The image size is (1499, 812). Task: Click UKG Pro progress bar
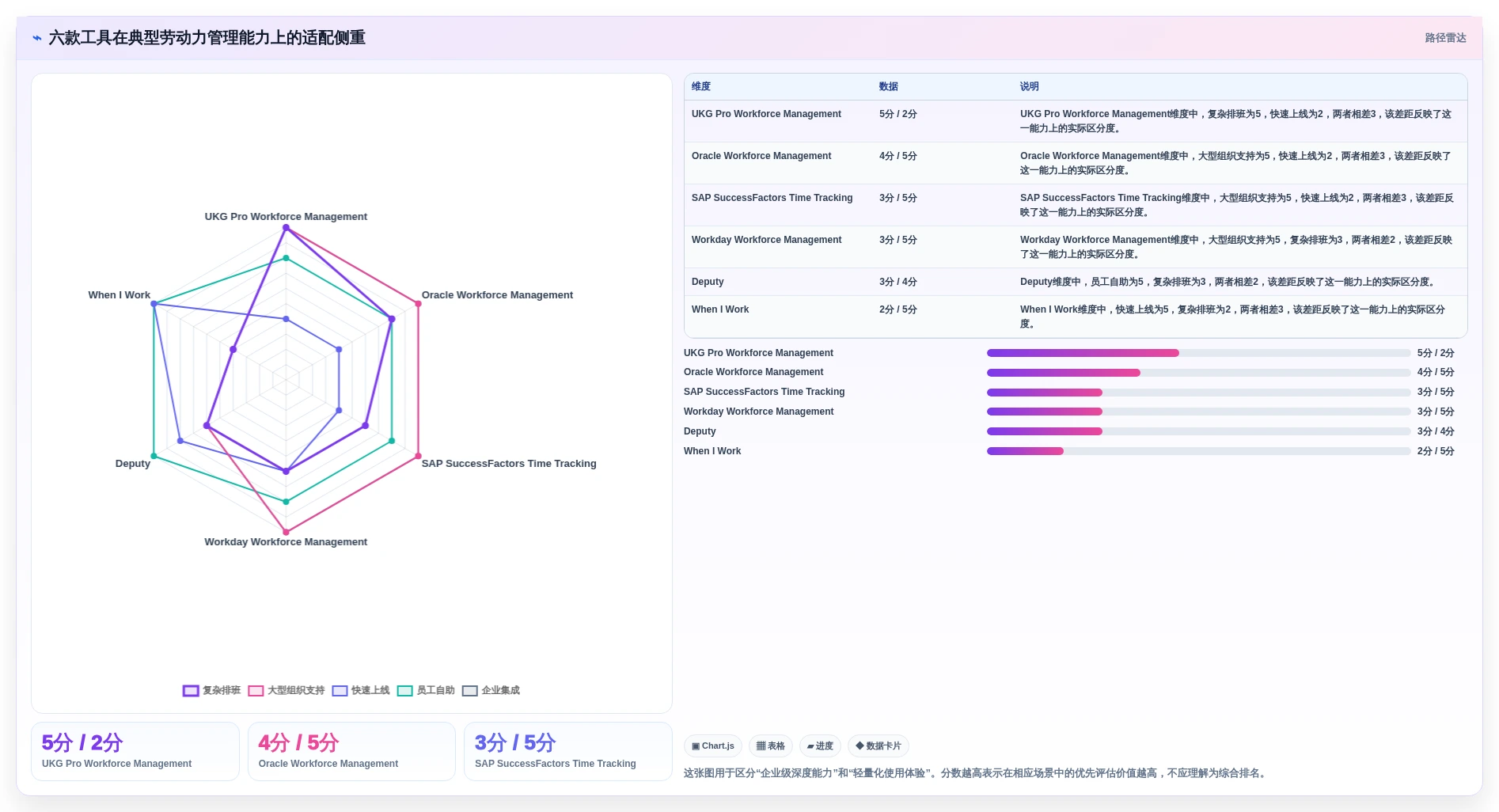[x=1198, y=353]
